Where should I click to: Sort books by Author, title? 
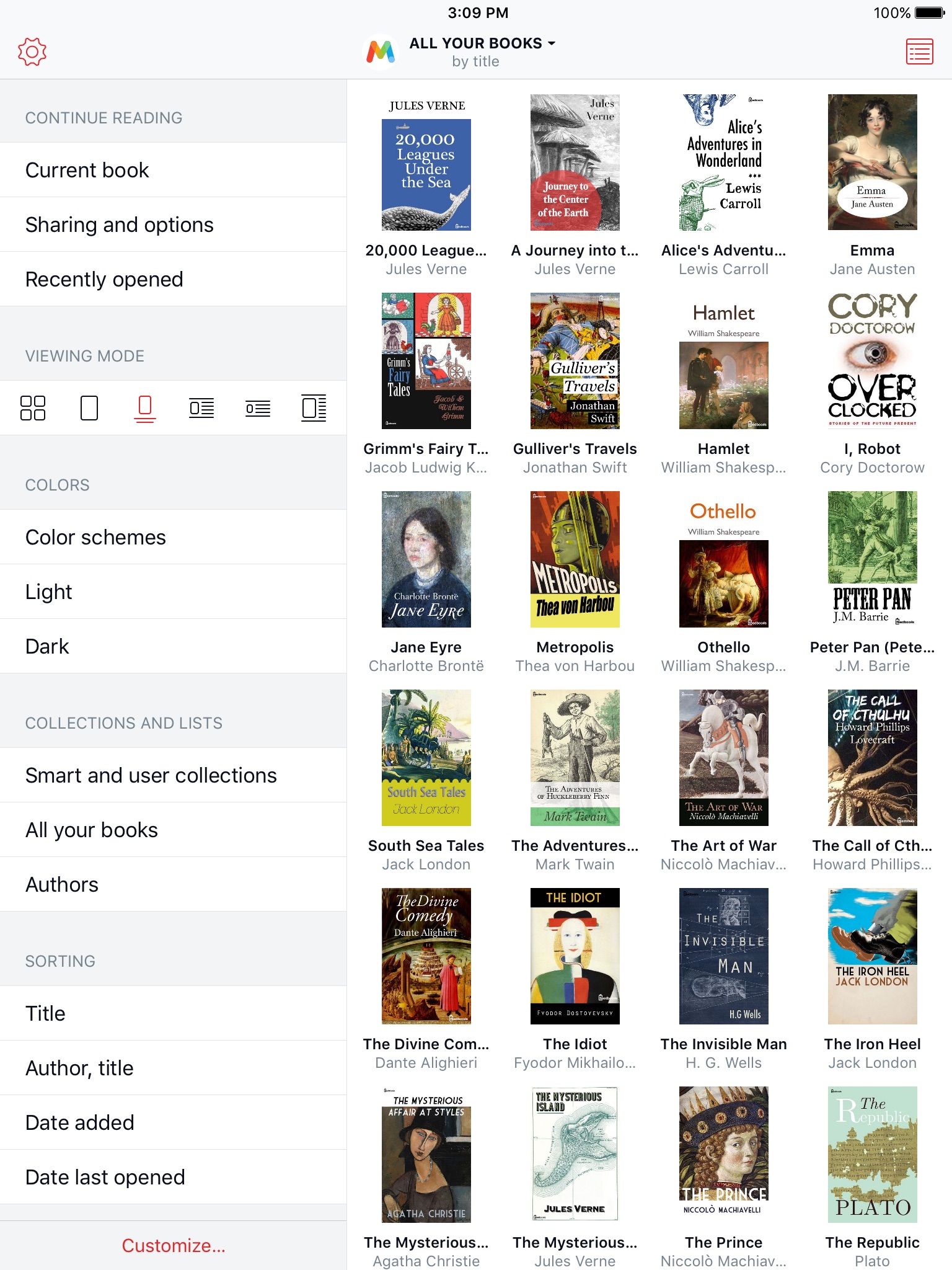click(174, 1068)
